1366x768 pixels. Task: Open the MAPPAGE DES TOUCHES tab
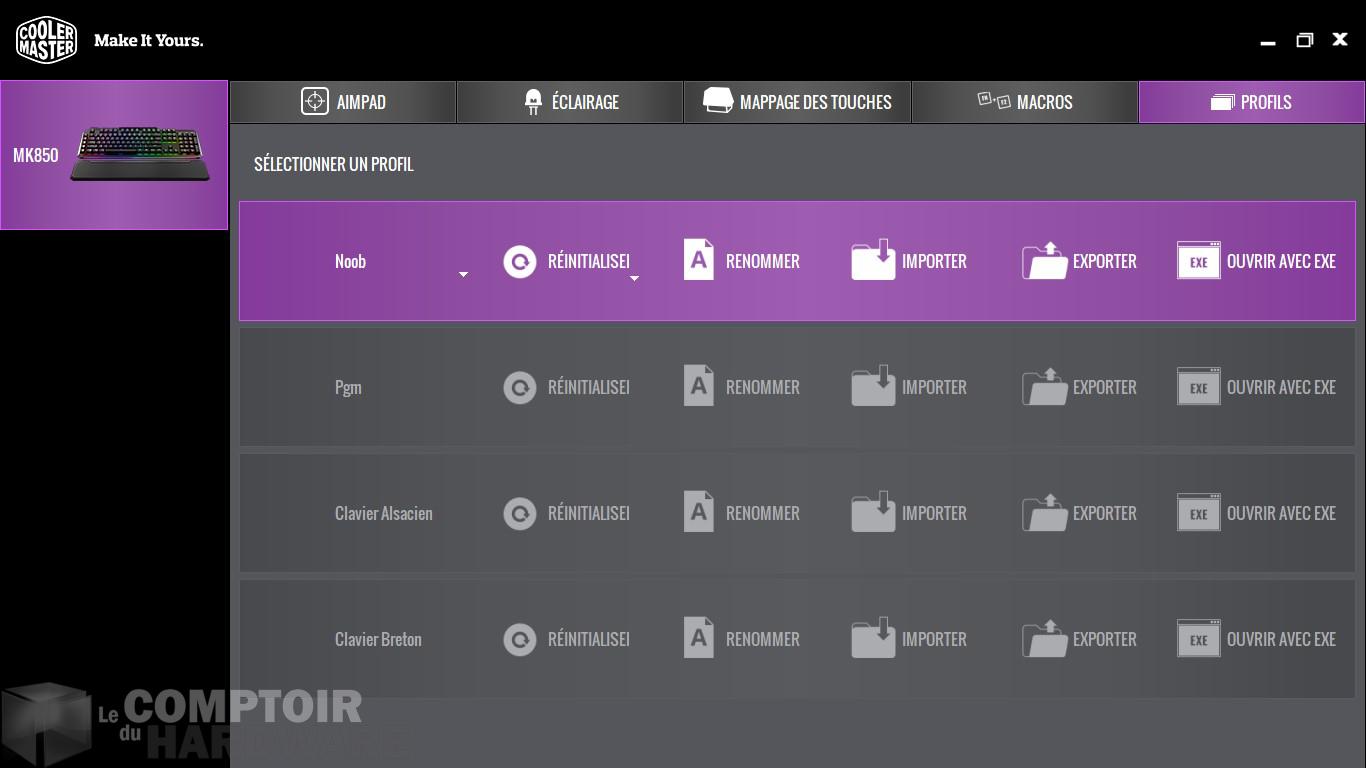[x=797, y=101]
